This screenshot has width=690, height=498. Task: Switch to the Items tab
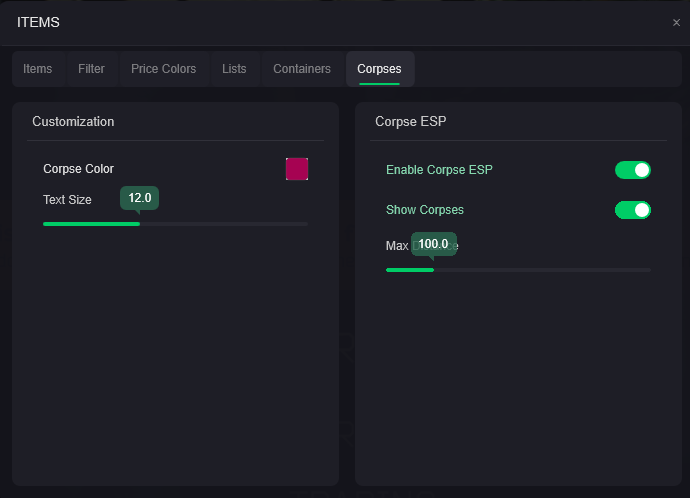point(38,69)
